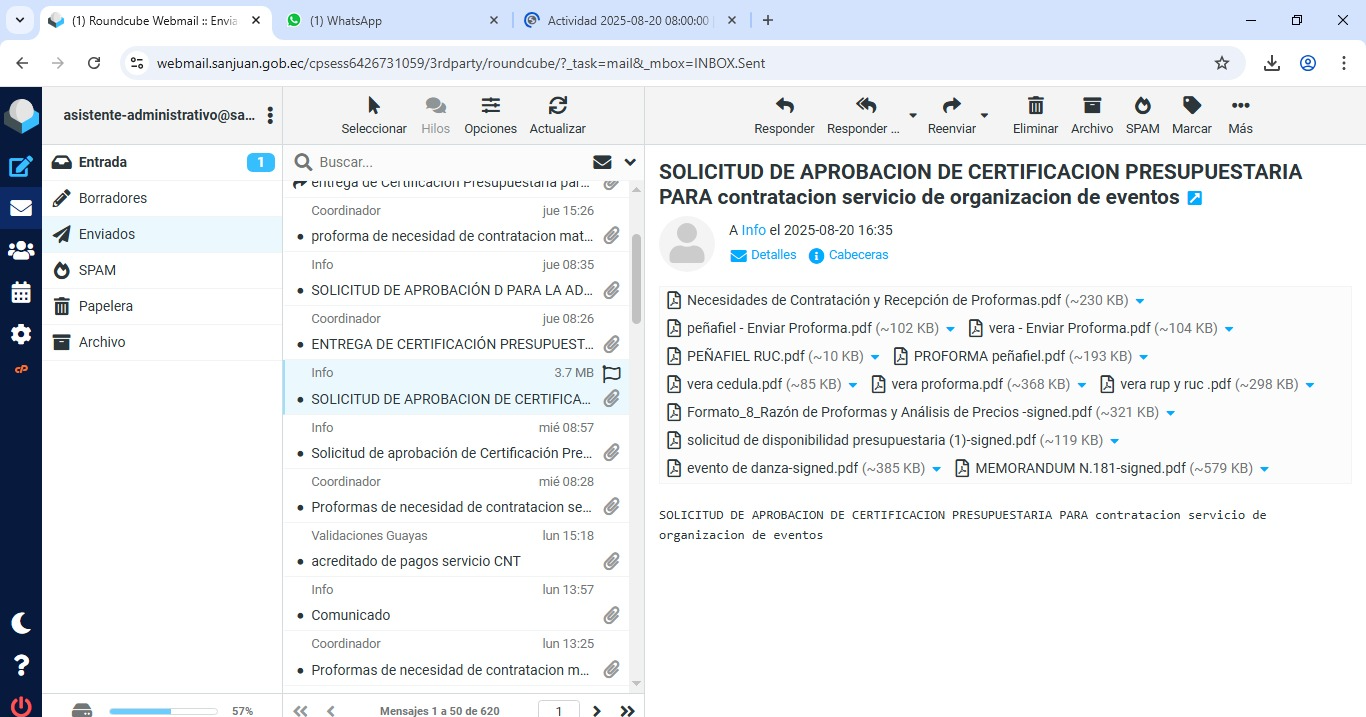
Task: Toggle flag on the selected message
Action: pyautogui.click(x=612, y=373)
